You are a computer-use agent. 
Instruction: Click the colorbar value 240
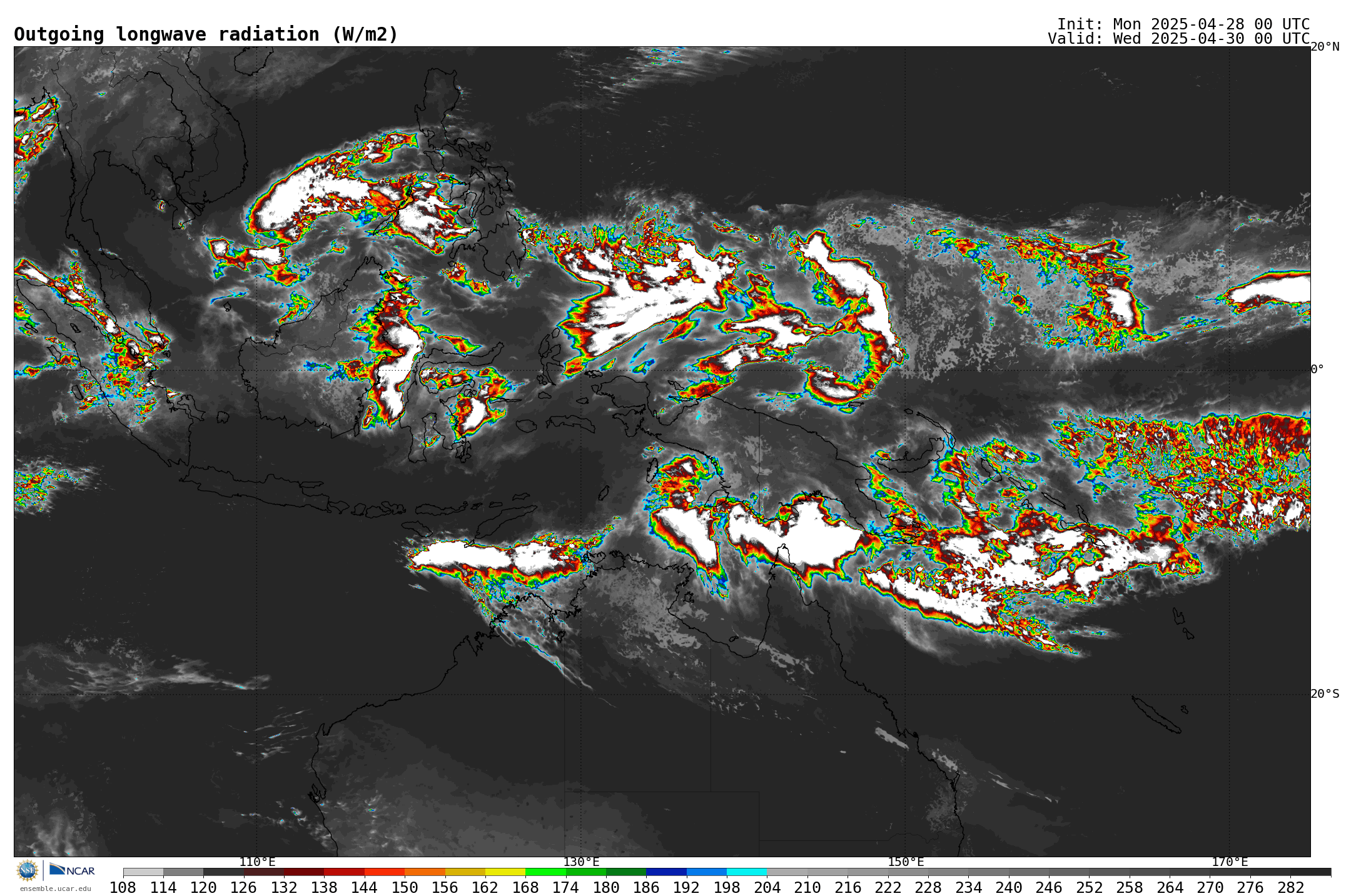[1008, 888]
